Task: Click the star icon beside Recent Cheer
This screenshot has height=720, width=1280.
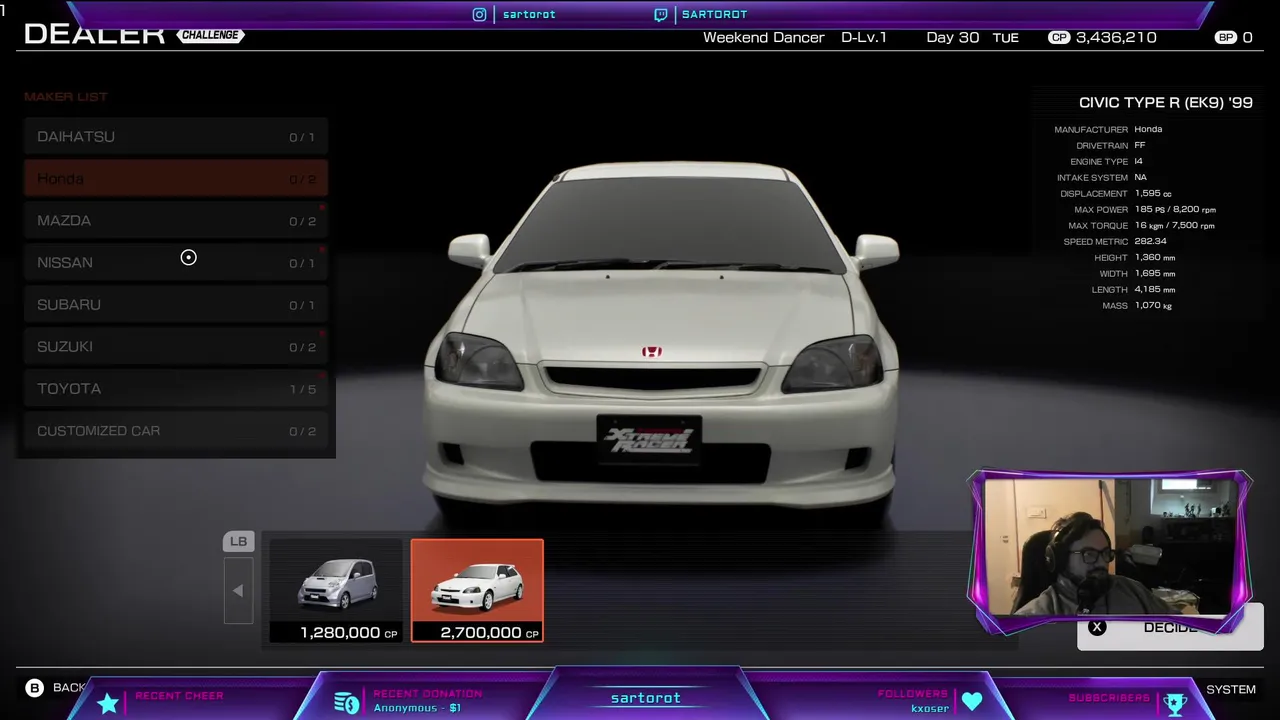Action: 108,703
